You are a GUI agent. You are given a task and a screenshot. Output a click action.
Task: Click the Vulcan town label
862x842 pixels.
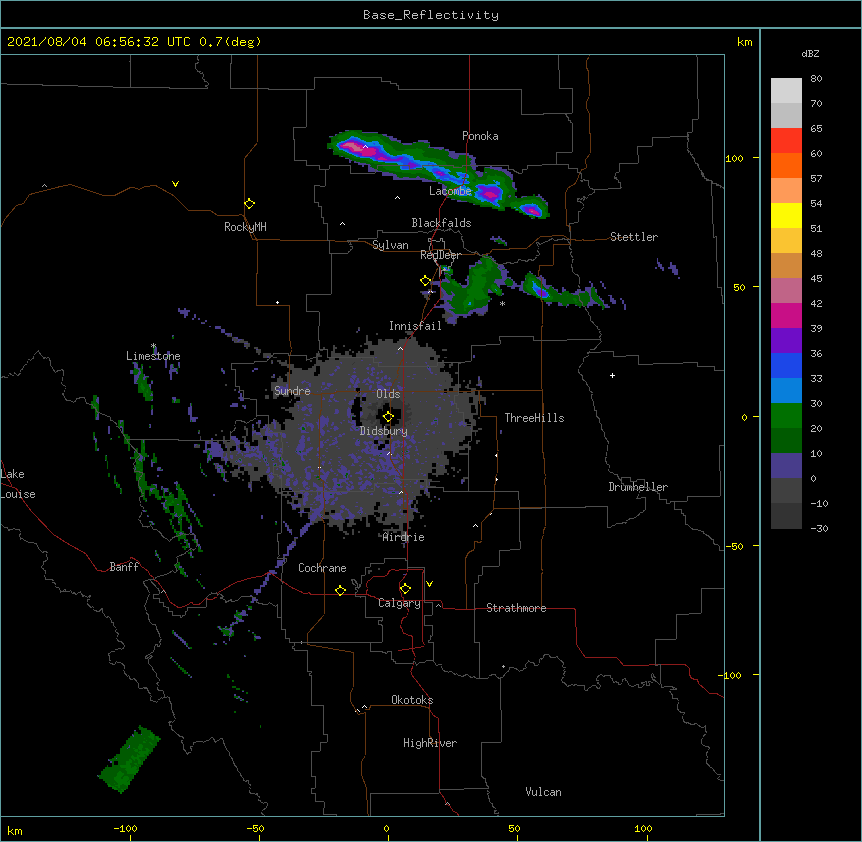tap(543, 792)
